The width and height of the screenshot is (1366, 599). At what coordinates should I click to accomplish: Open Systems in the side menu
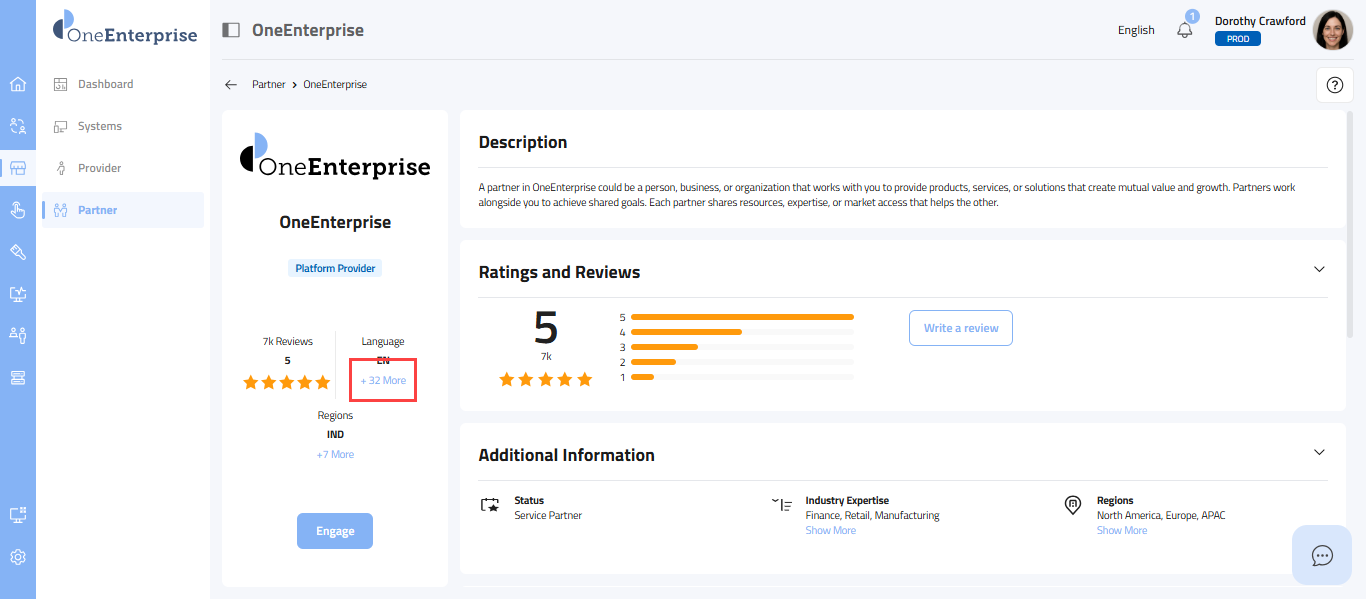coord(99,126)
